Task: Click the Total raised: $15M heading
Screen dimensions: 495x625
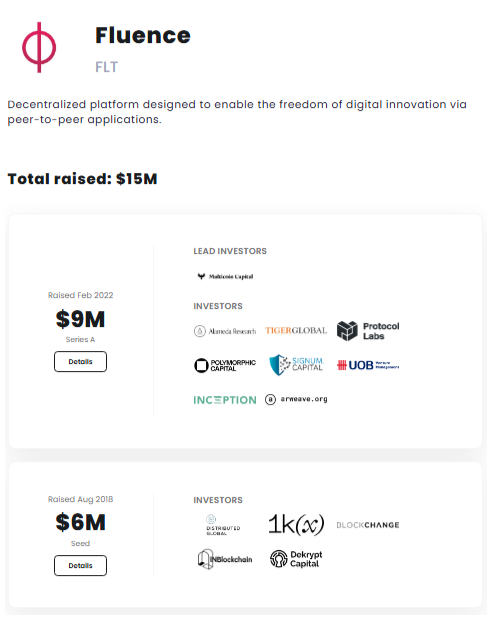Action: (82, 179)
